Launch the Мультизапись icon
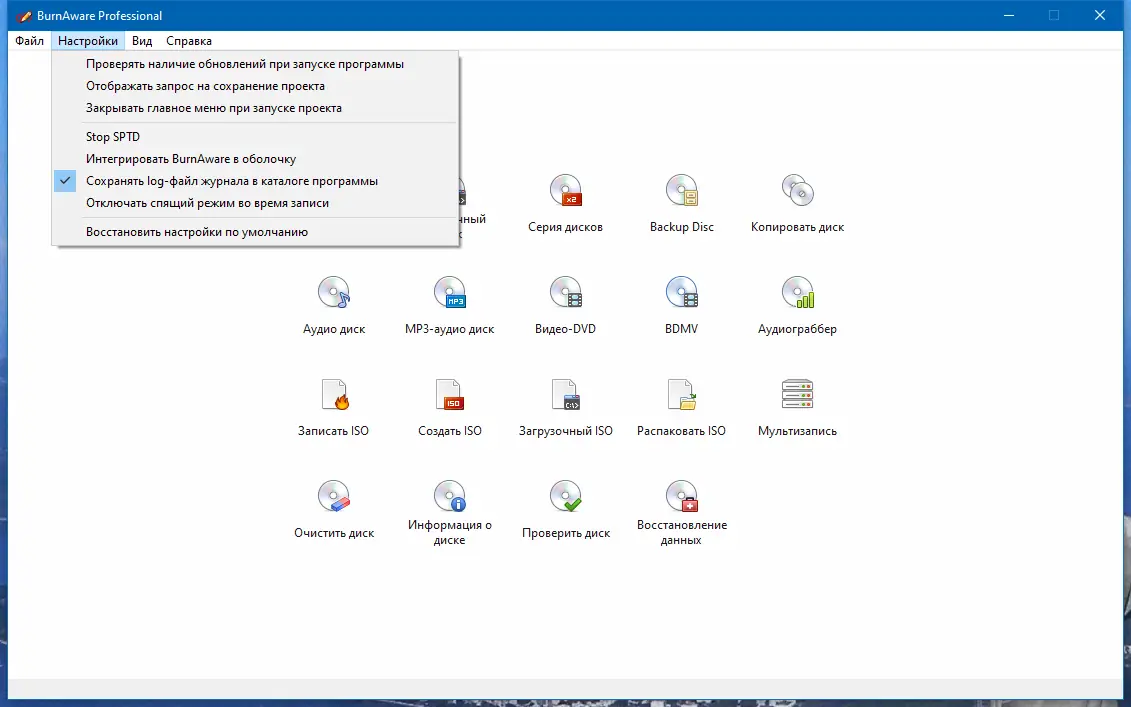 tap(798, 395)
